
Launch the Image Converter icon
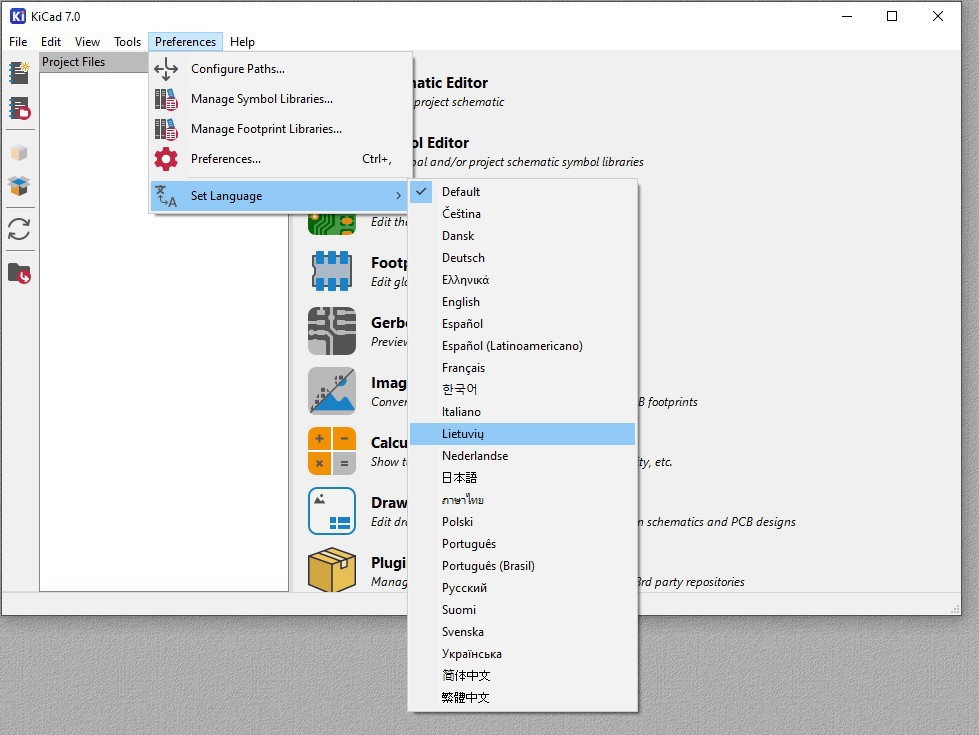click(x=332, y=391)
